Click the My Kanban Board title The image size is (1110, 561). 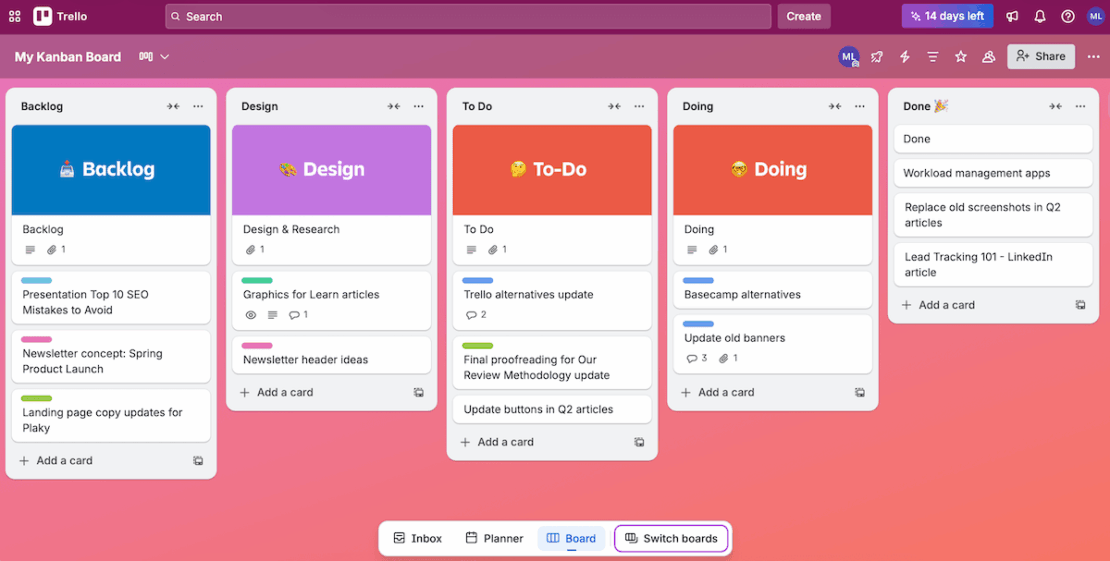pos(68,57)
